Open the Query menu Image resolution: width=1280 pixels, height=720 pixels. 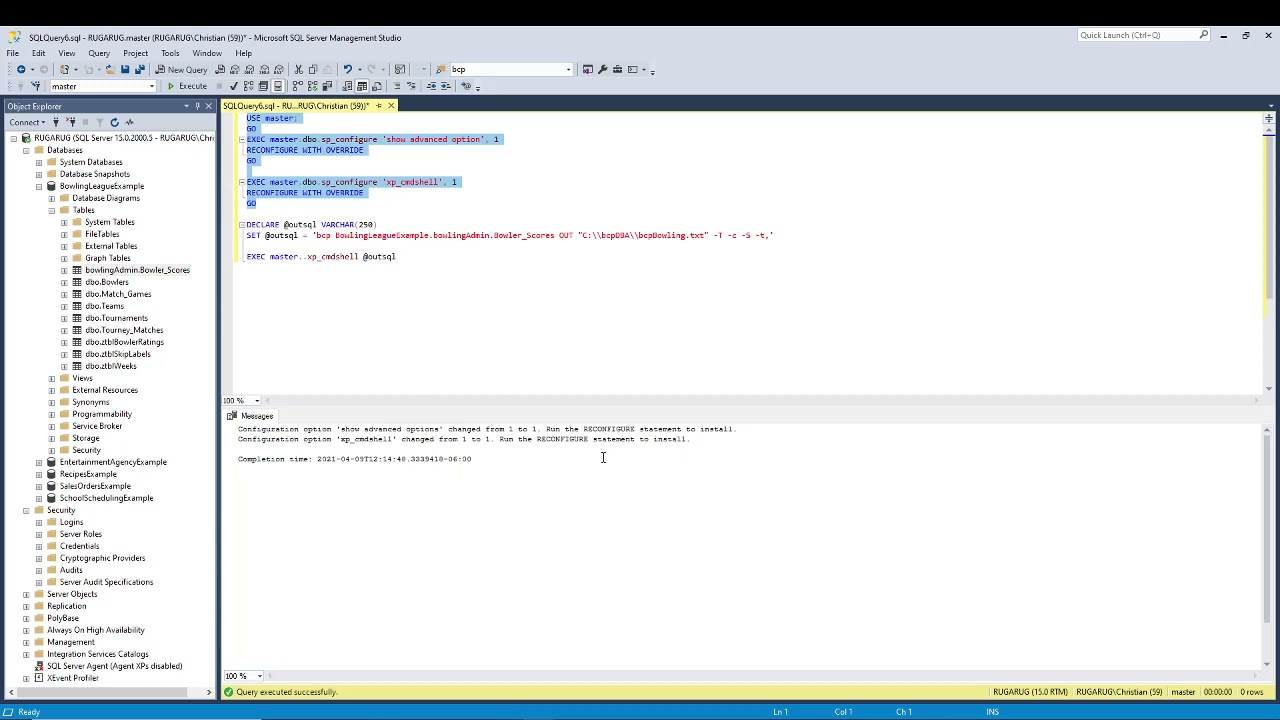point(99,53)
